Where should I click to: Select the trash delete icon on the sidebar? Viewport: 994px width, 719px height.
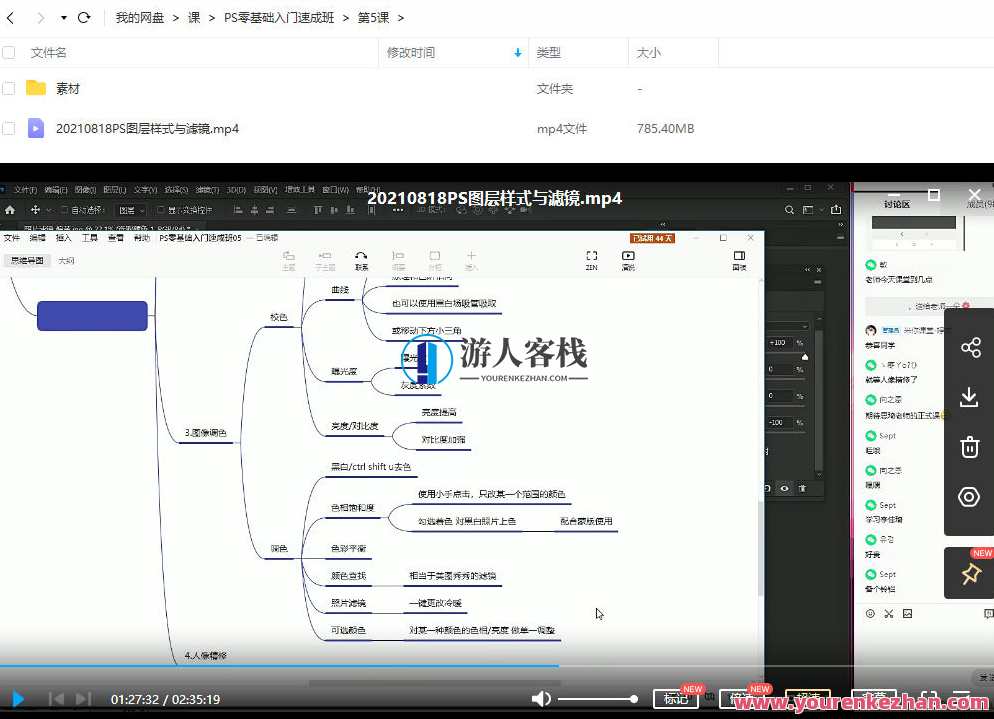point(969,447)
